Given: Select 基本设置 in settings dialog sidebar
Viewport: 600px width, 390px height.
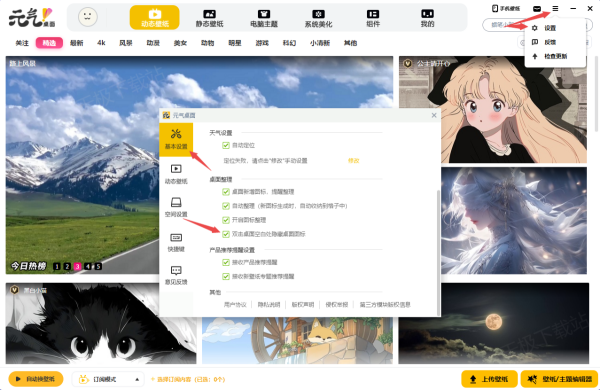Looking at the screenshot, I should coord(176,140).
